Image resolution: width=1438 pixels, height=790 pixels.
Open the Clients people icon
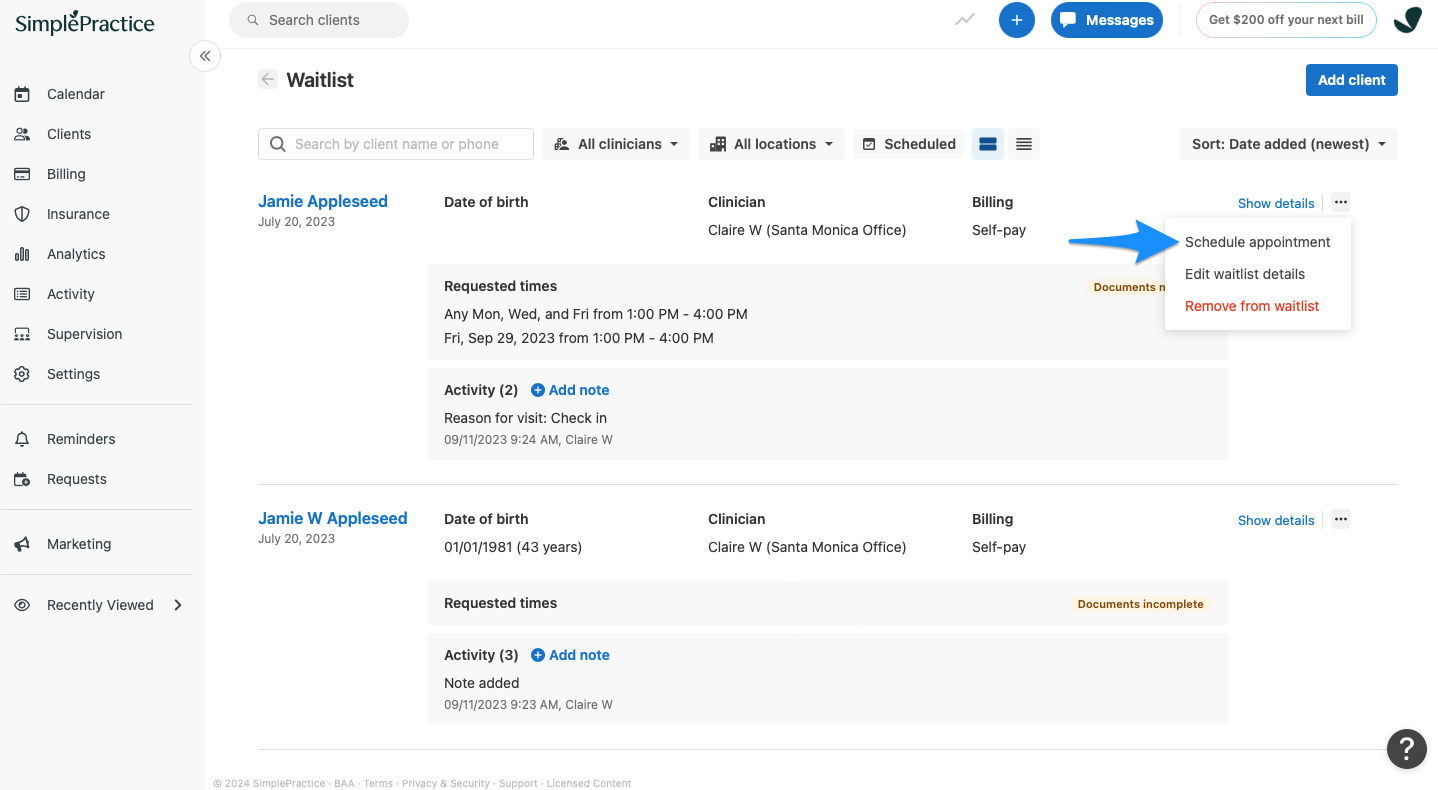coord(22,134)
